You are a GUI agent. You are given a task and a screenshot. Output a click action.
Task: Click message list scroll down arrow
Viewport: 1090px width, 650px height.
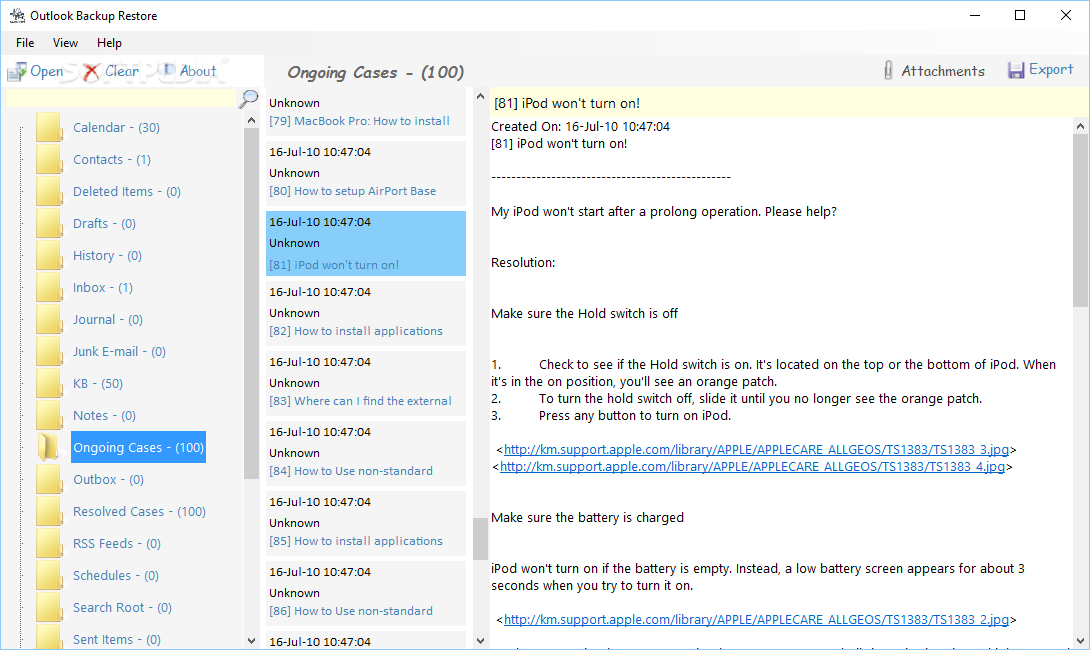(480, 640)
